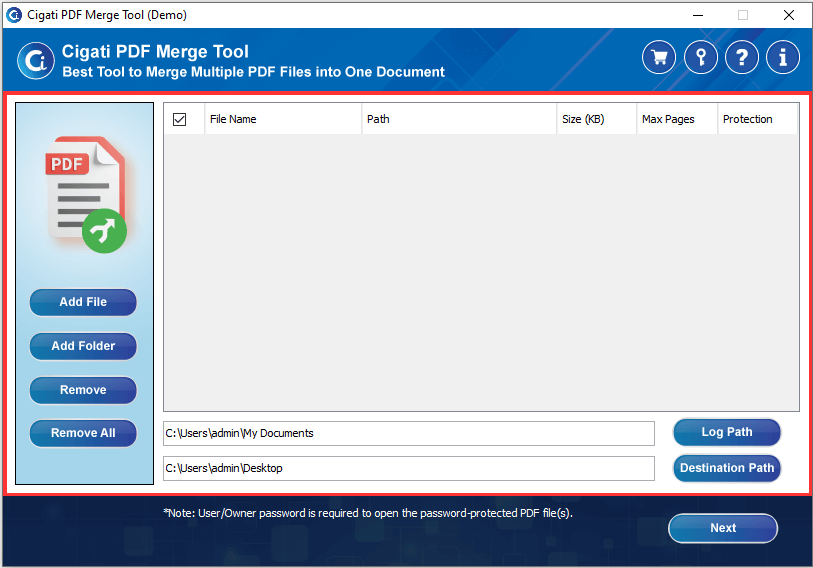This screenshot has height=568, width=813.
Task: Click the Remove button
Action: tap(83, 390)
